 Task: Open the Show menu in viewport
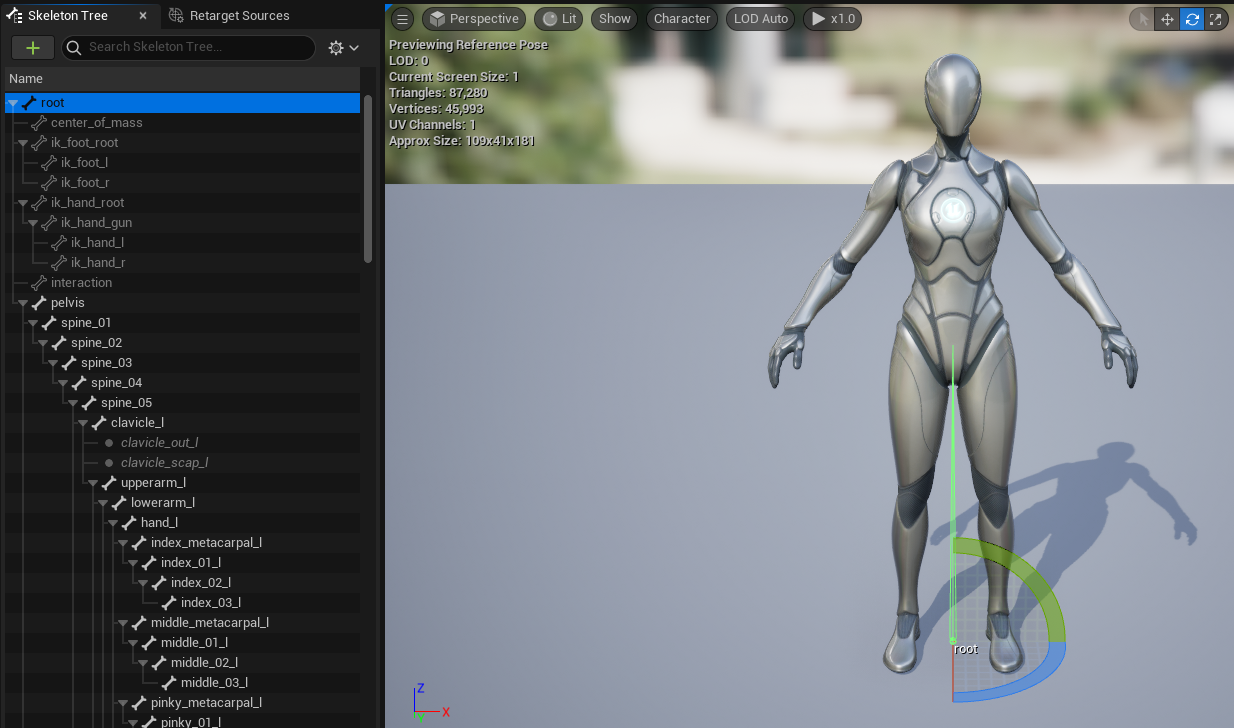click(615, 19)
